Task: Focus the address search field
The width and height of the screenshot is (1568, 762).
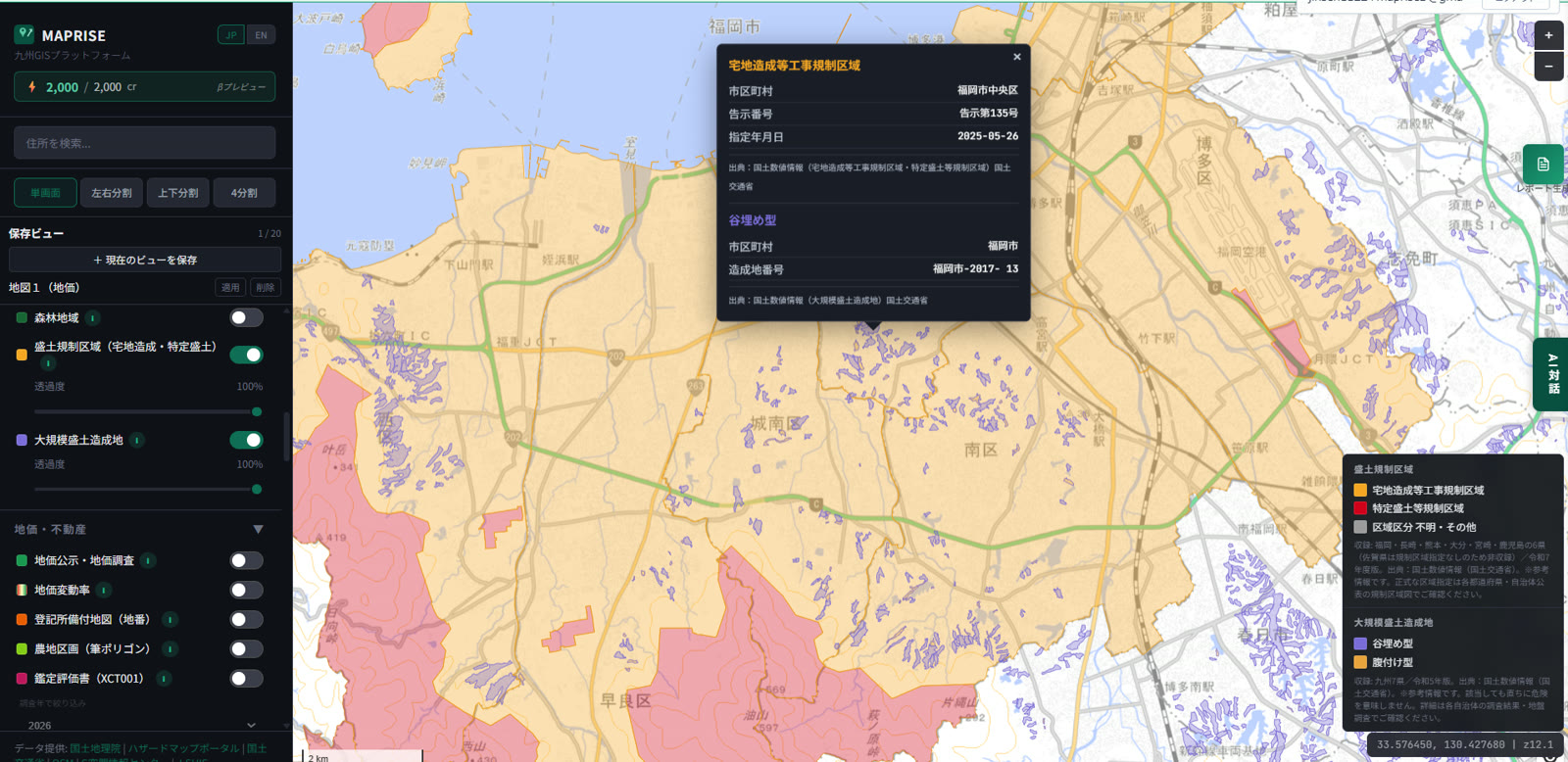Action: pyautogui.click(x=144, y=143)
